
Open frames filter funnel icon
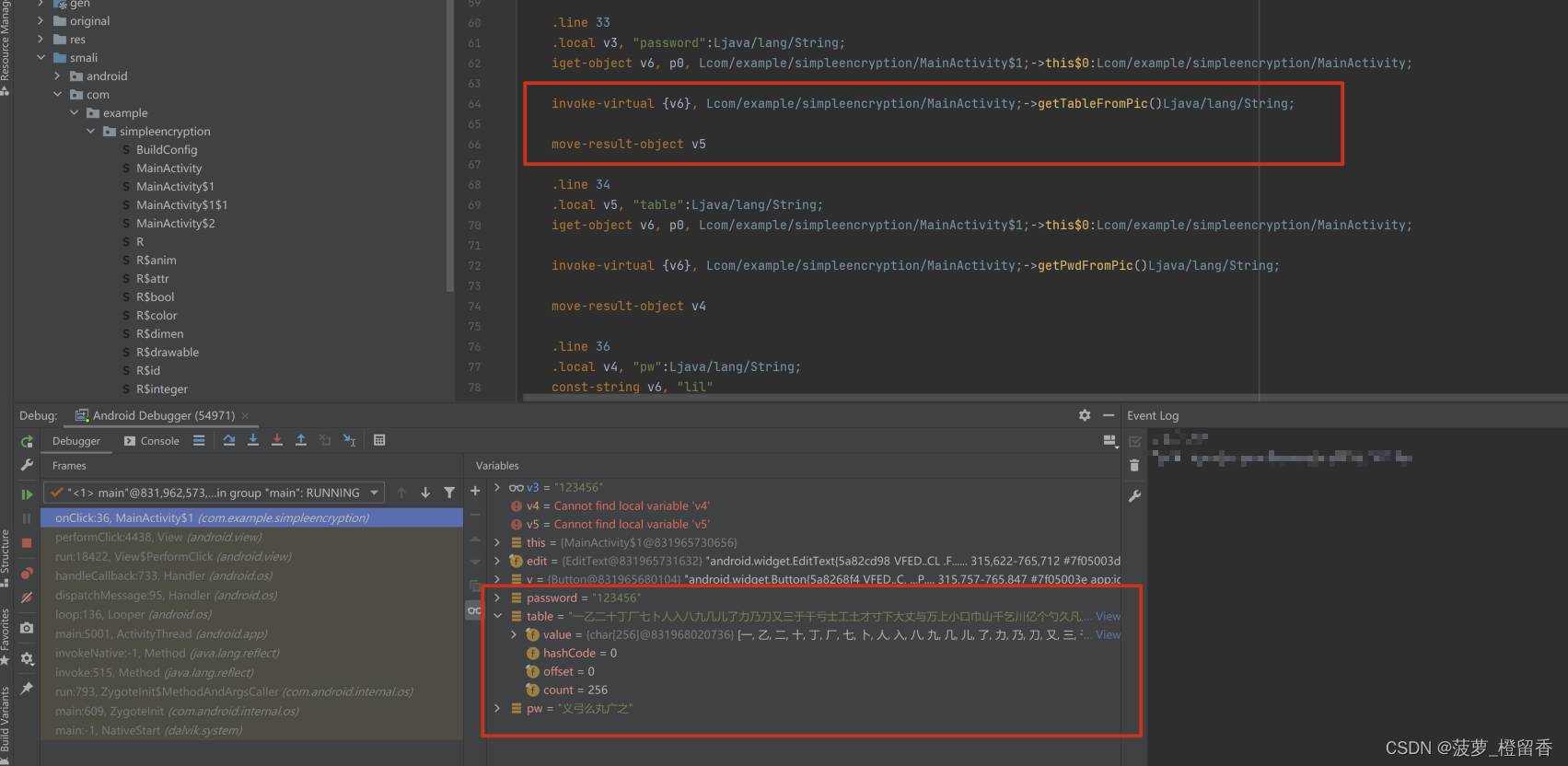coord(449,493)
